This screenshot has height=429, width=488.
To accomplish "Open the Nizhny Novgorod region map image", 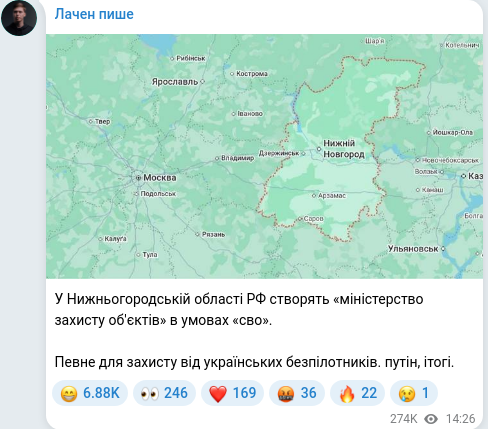I will pyautogui.click(x=264, y=156).
